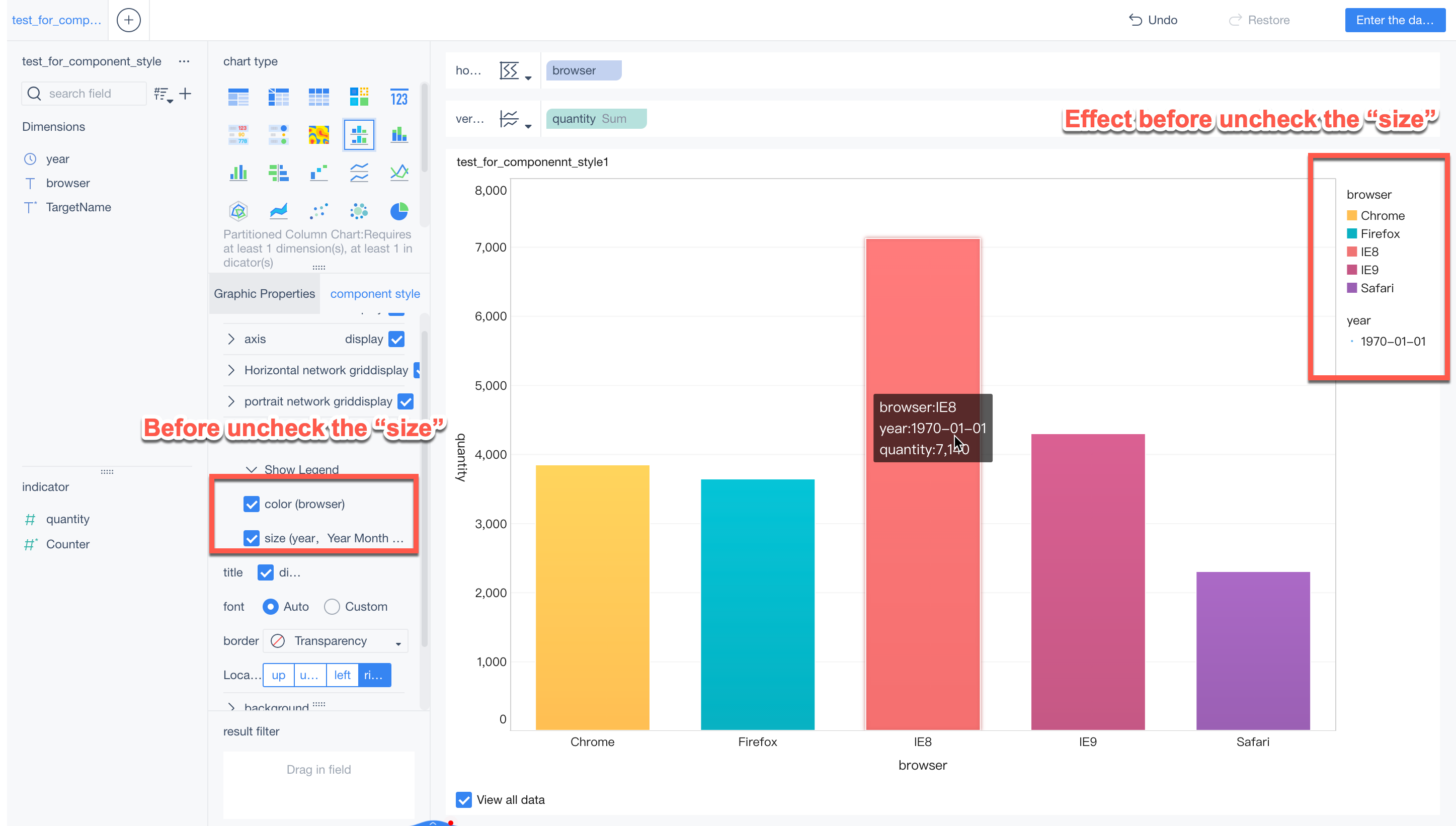Pick the bubble cluster chart type

(359, 211)
